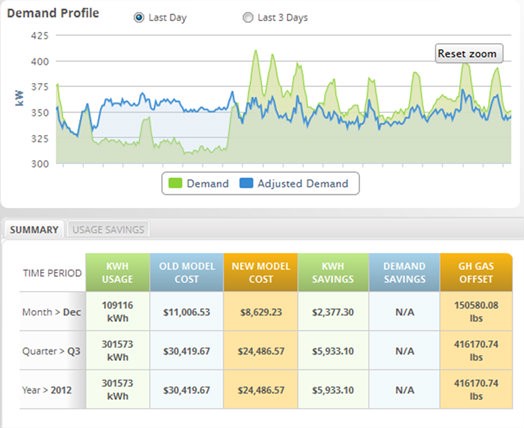
Task: Click the $11,006.53 old model cost cell
Action: pyautogui.click(x=187, y=311)
